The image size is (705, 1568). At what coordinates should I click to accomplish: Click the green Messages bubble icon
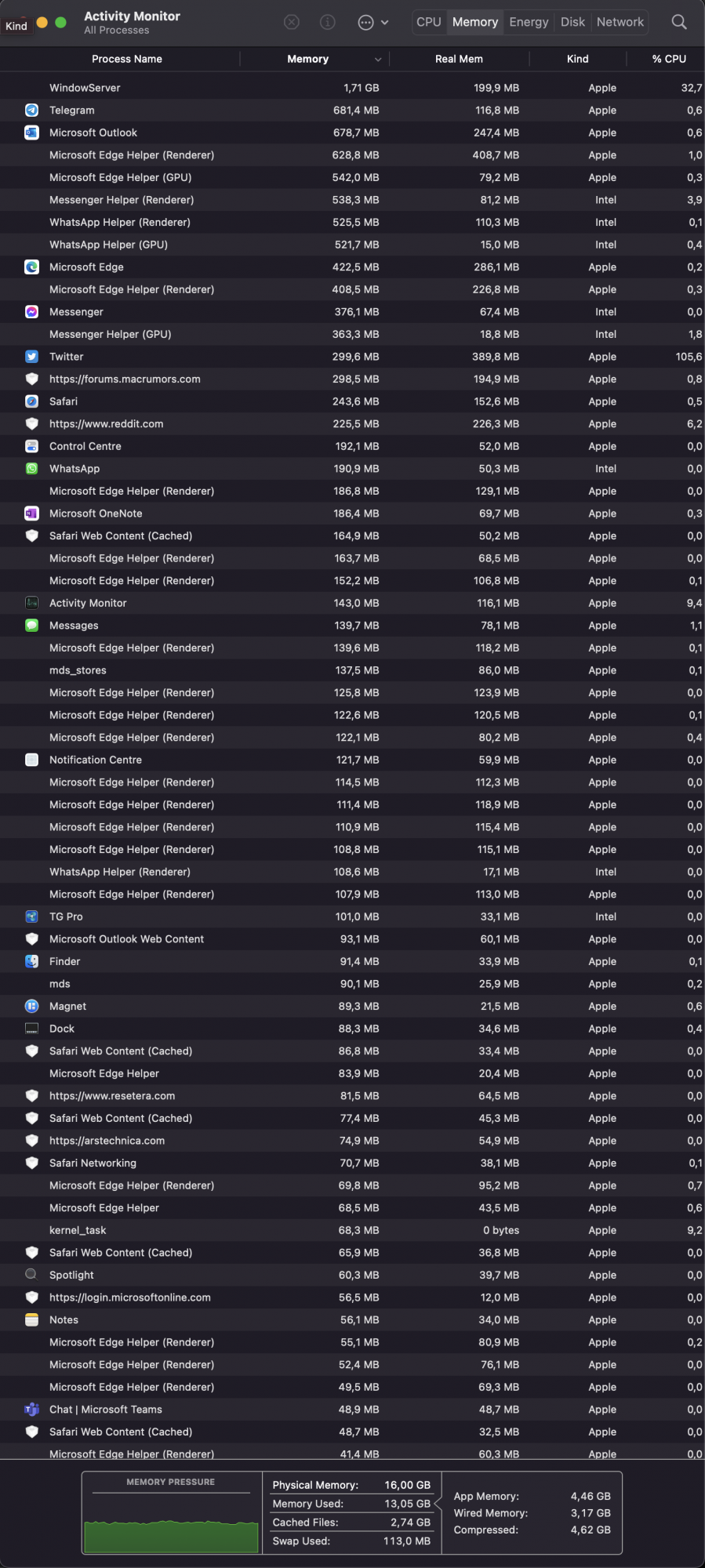click(x=31, y=626)
